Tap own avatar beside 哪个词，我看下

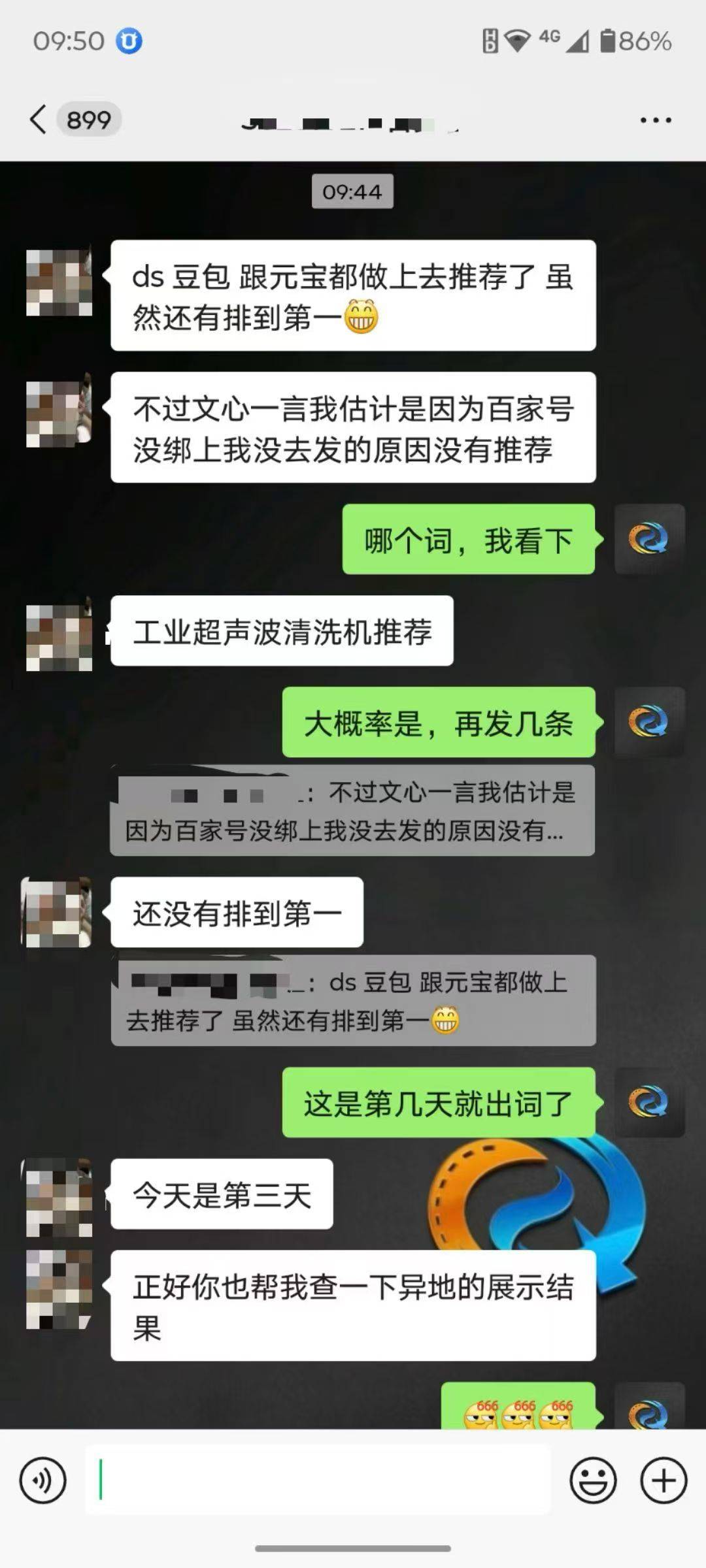(649, 539)
